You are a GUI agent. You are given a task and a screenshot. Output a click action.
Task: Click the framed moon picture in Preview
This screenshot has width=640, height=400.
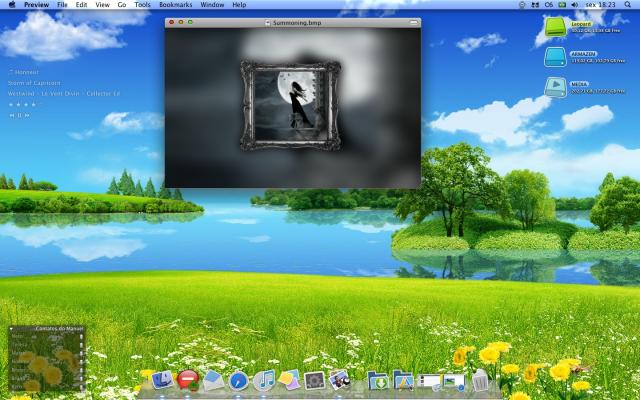(x=291, y=106)
